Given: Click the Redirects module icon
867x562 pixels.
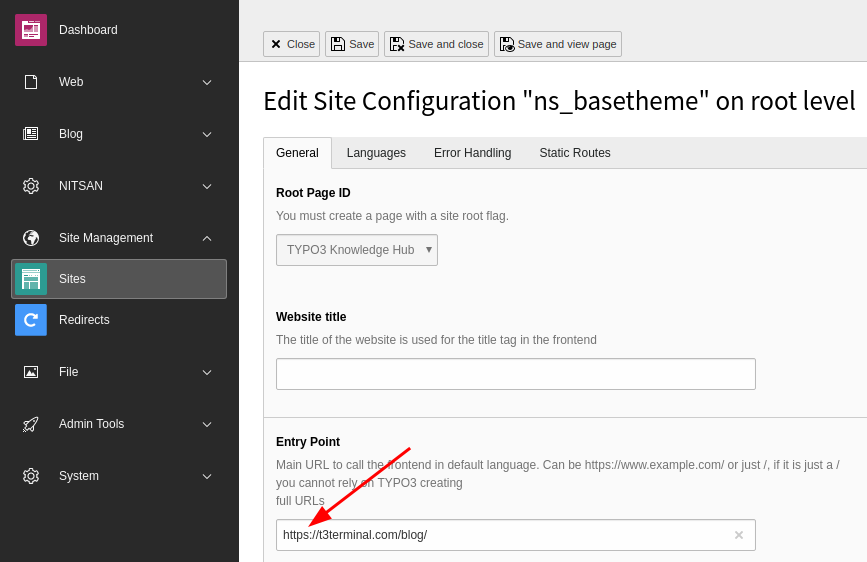Looking at the screenshot, I should pyautogui.click(x=31, y=320).
